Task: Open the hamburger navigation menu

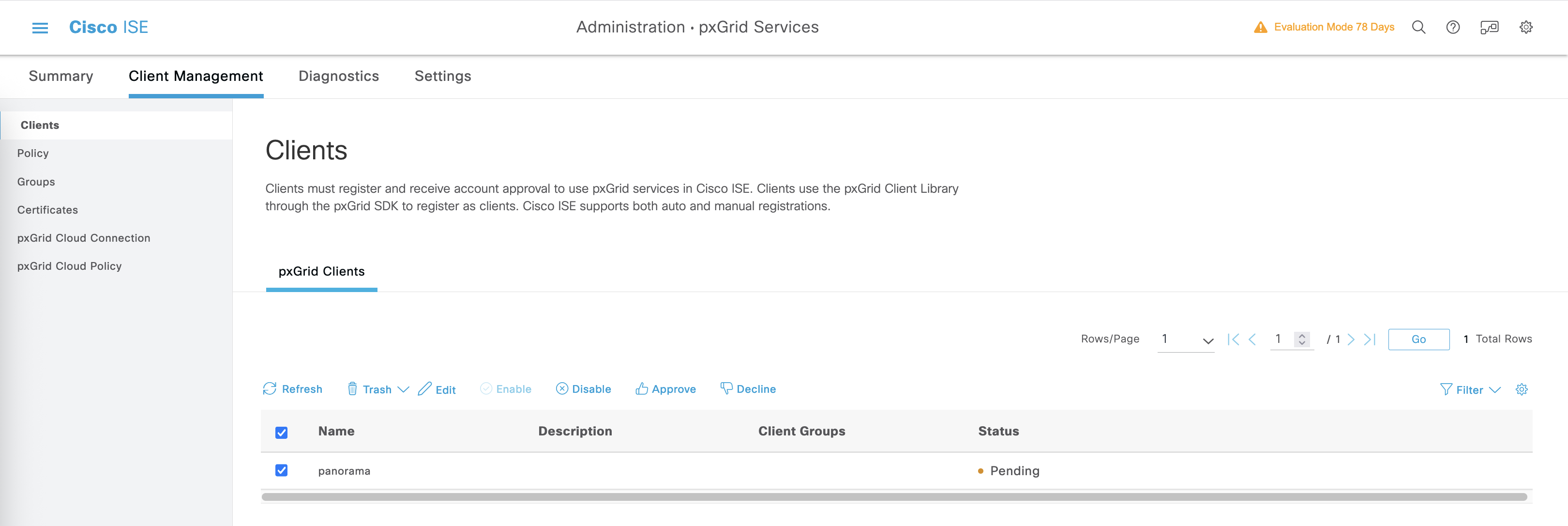Action: 40,28
